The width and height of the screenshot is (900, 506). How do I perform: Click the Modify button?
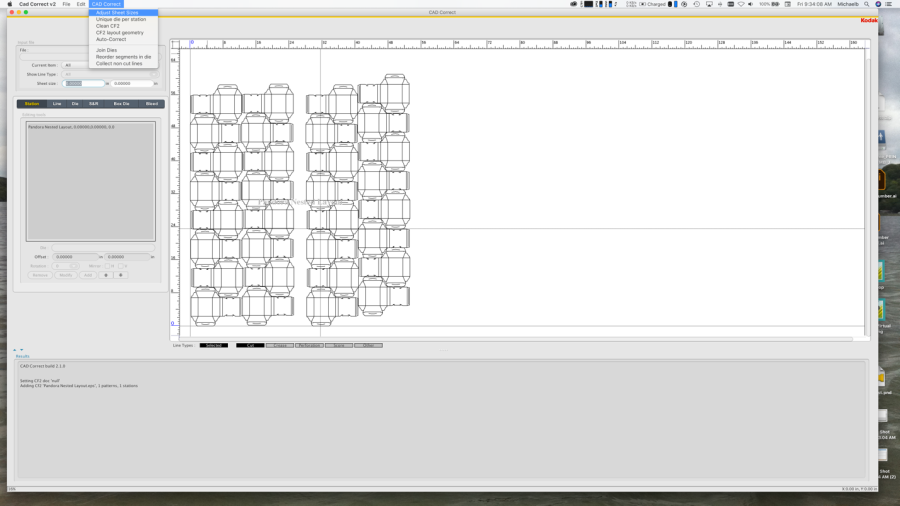[x=65, y=275]
